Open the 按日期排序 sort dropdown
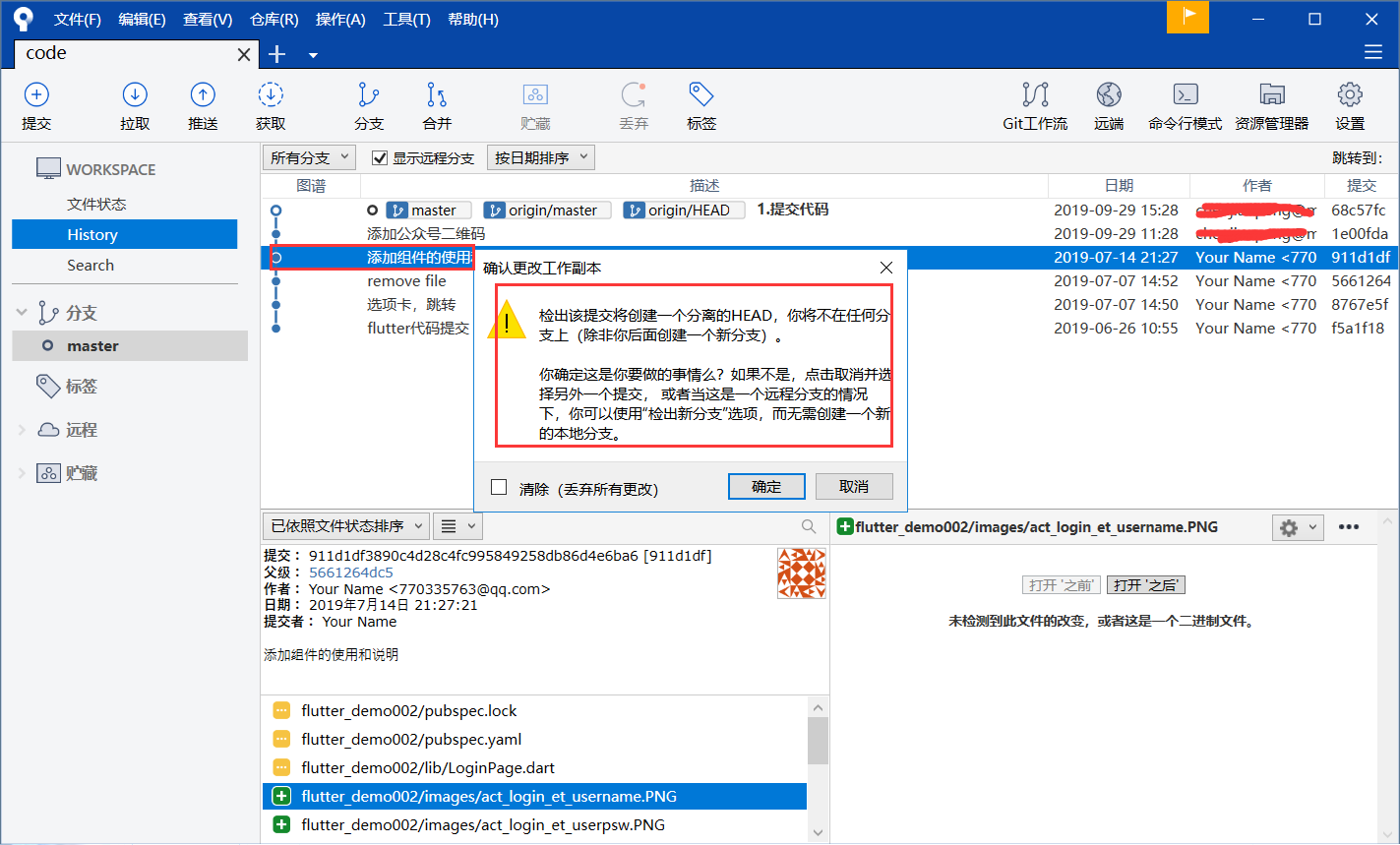1400x845 pixels. coord(540,156)
